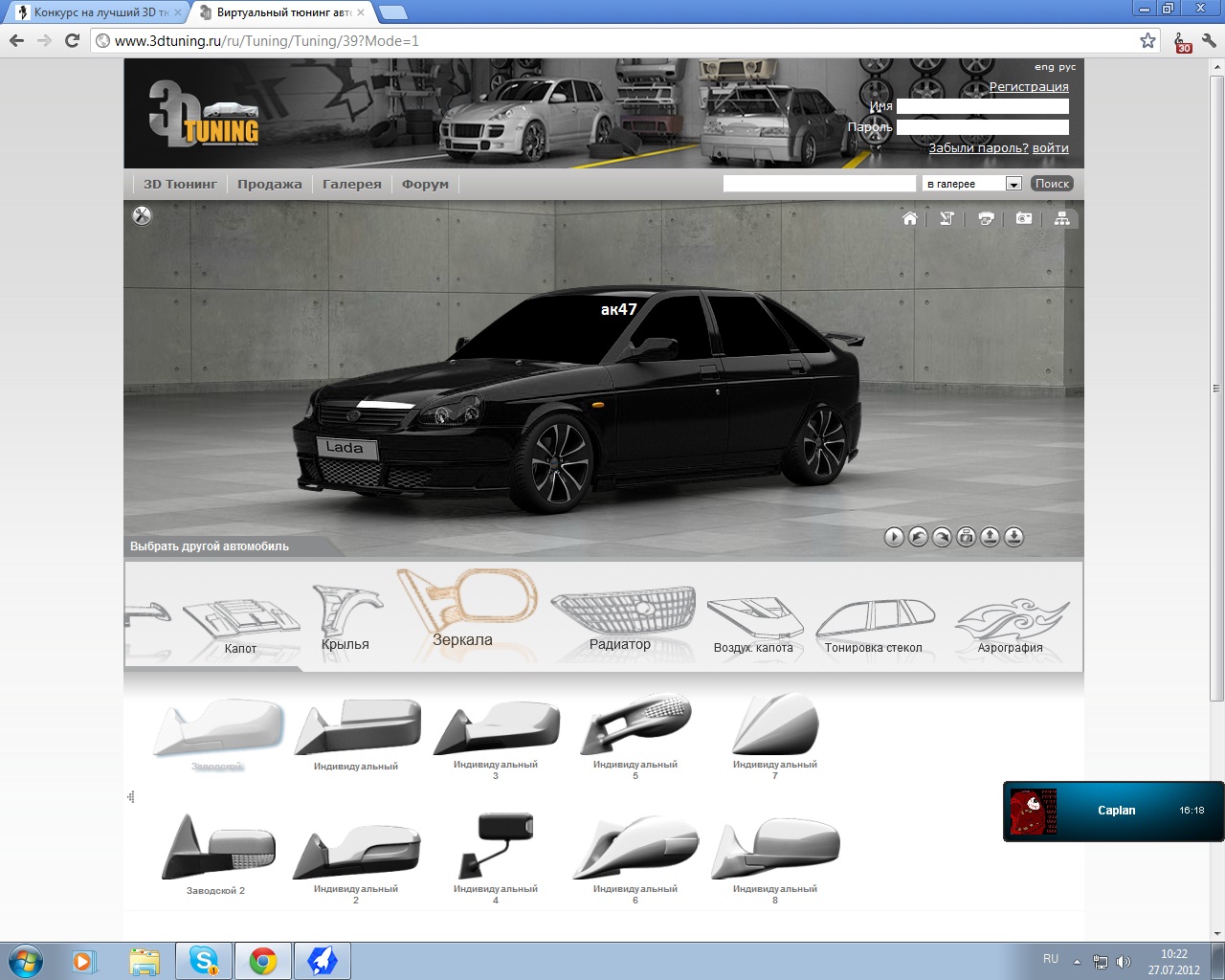Open the 'Форум' menu item
This screenshot has width=1225, height=980.
pos(425,184)
